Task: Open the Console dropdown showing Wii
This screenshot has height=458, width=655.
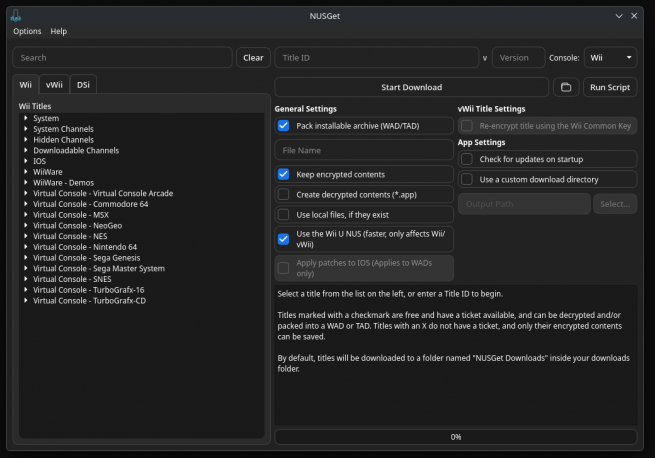Action: point(610,58)
